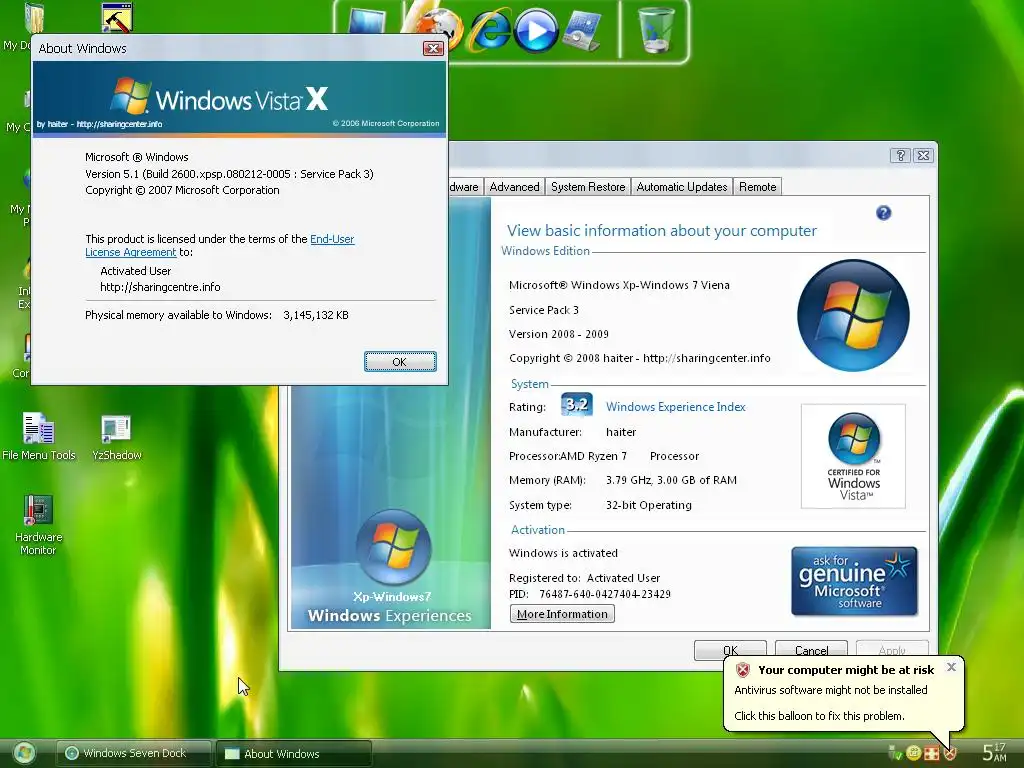Open the Windows Experience Index link
This screenshot has height=768, width=1024.
(675, 407)
